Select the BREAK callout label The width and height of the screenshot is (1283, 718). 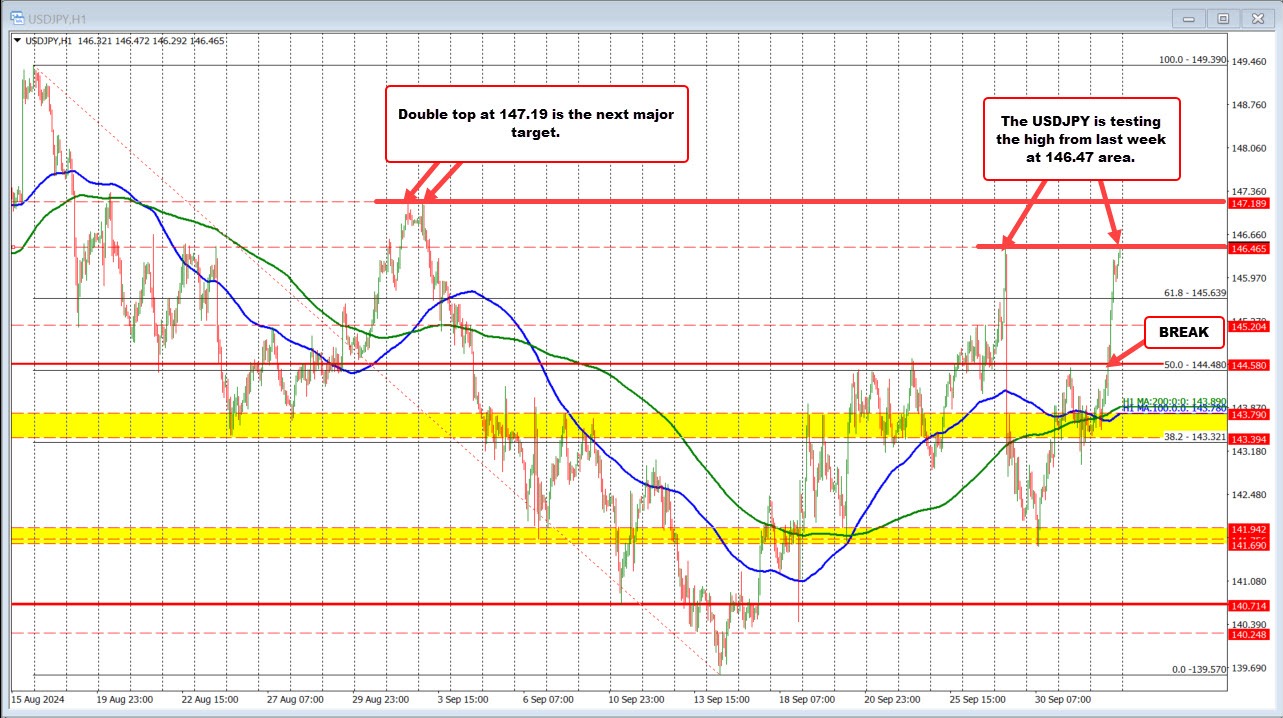click(1184, 332)
